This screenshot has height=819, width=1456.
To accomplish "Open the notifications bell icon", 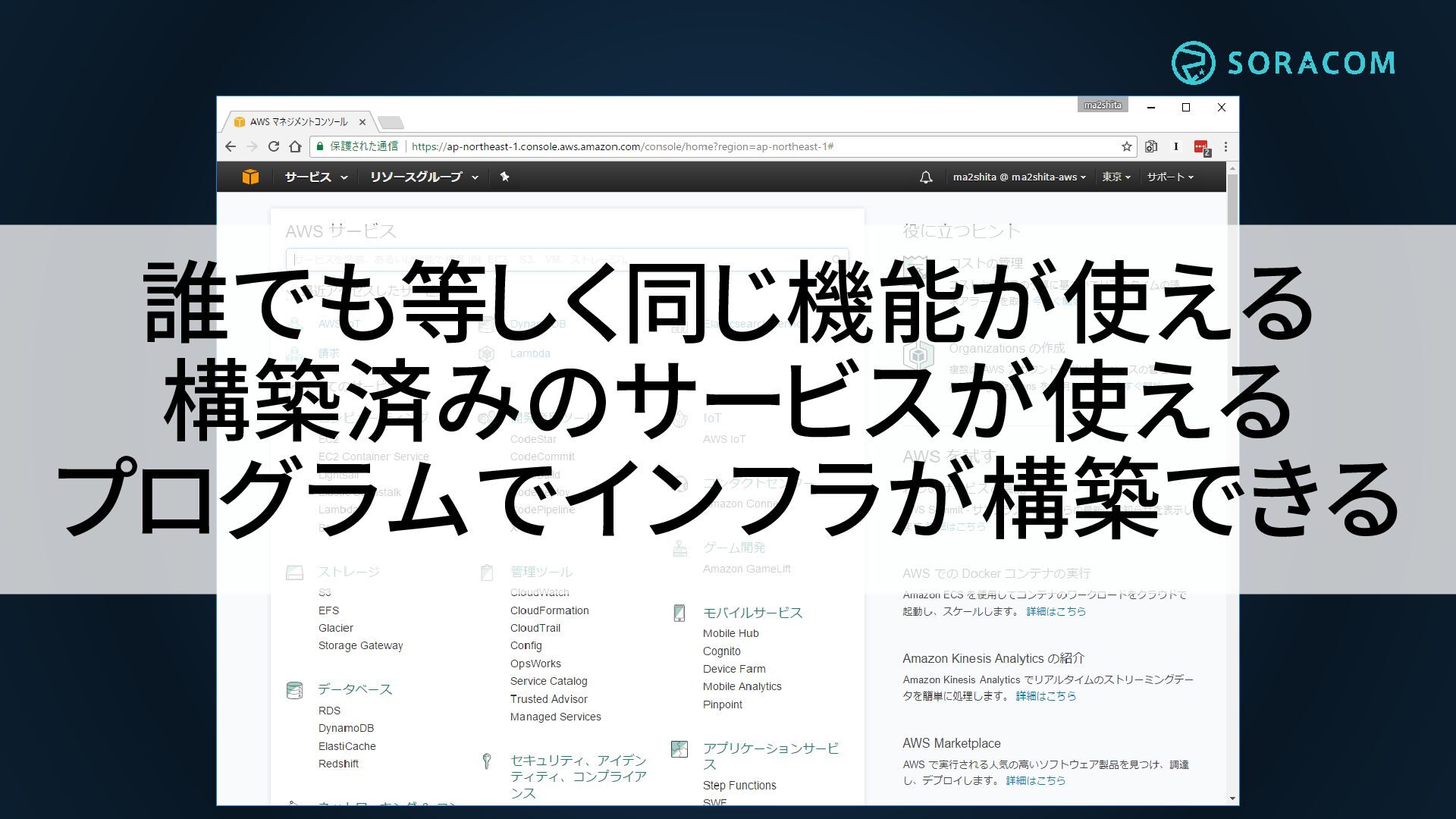I will (x=926, y=177).
